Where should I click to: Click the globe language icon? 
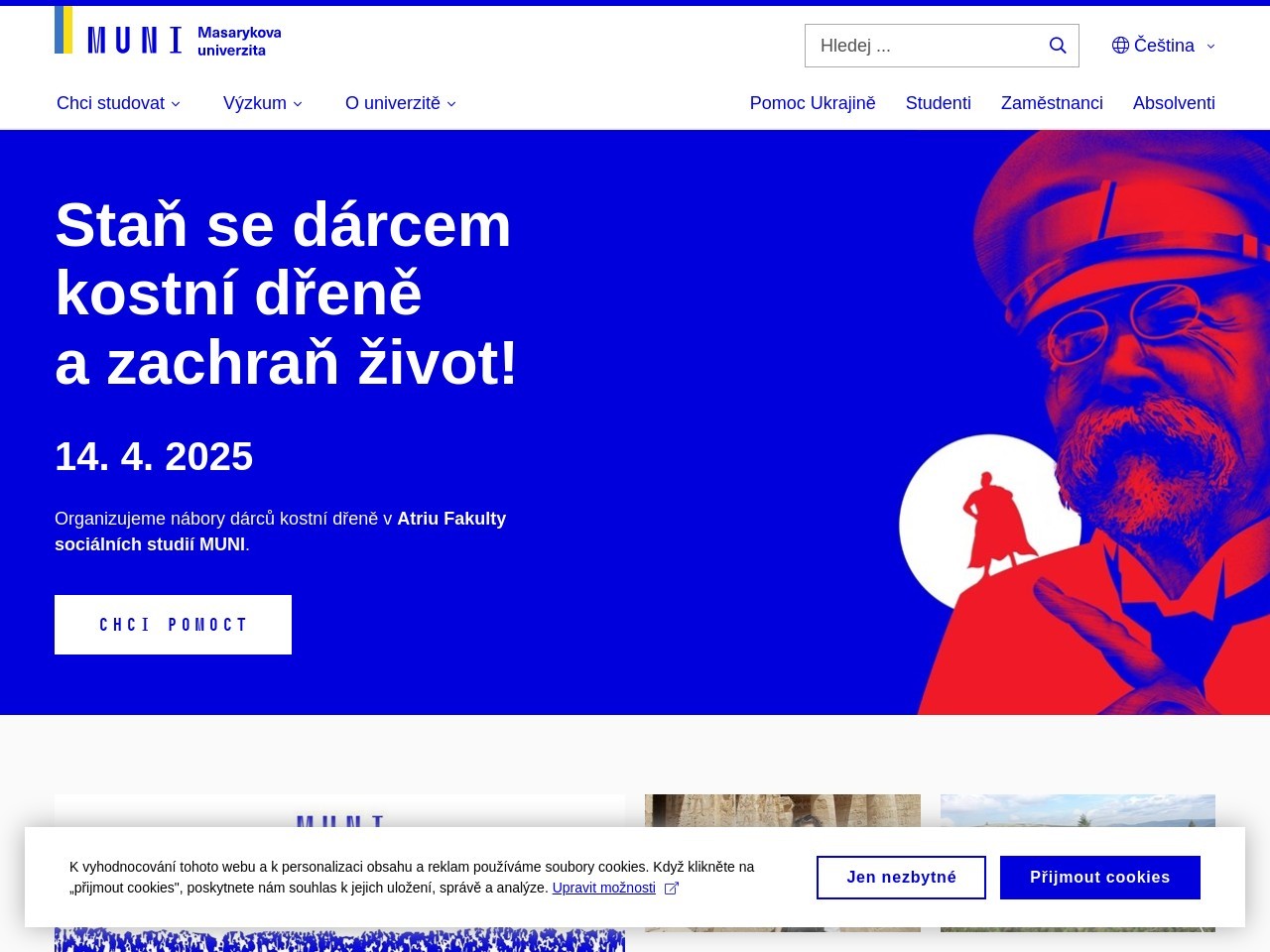(x=1120, y=46)
